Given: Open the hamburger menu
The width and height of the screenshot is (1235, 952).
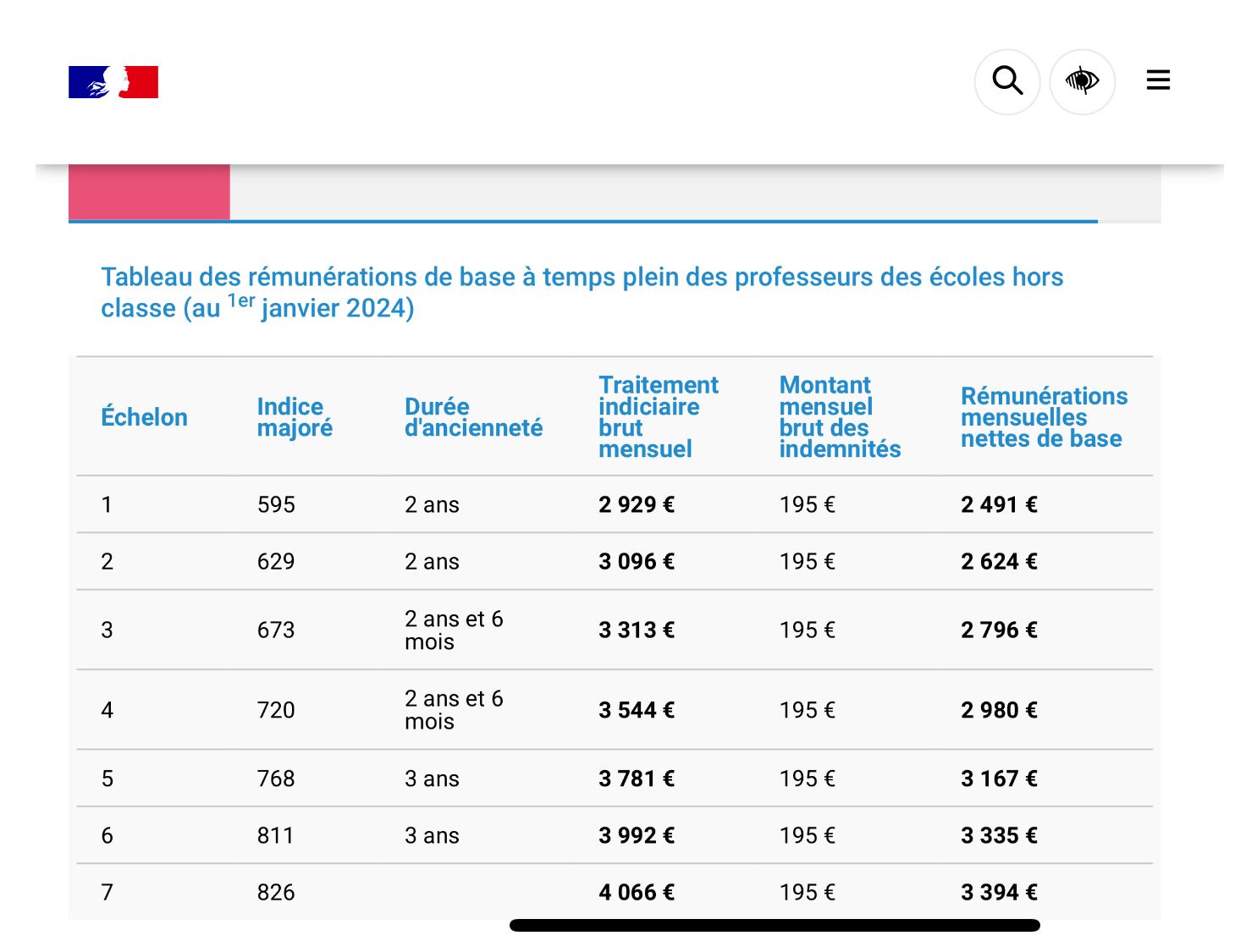Looking at the screenshot, I should tap(1158, 80).
